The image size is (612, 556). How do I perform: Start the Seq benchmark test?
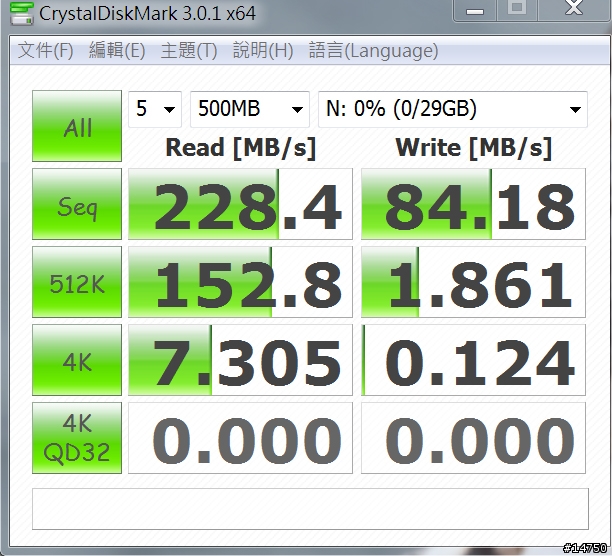click(x=77, y=204)
